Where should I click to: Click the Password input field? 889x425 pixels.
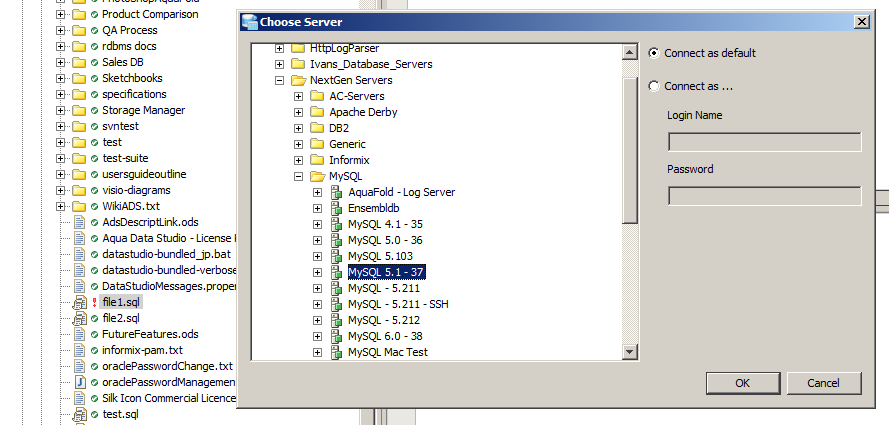coord(765,196)
